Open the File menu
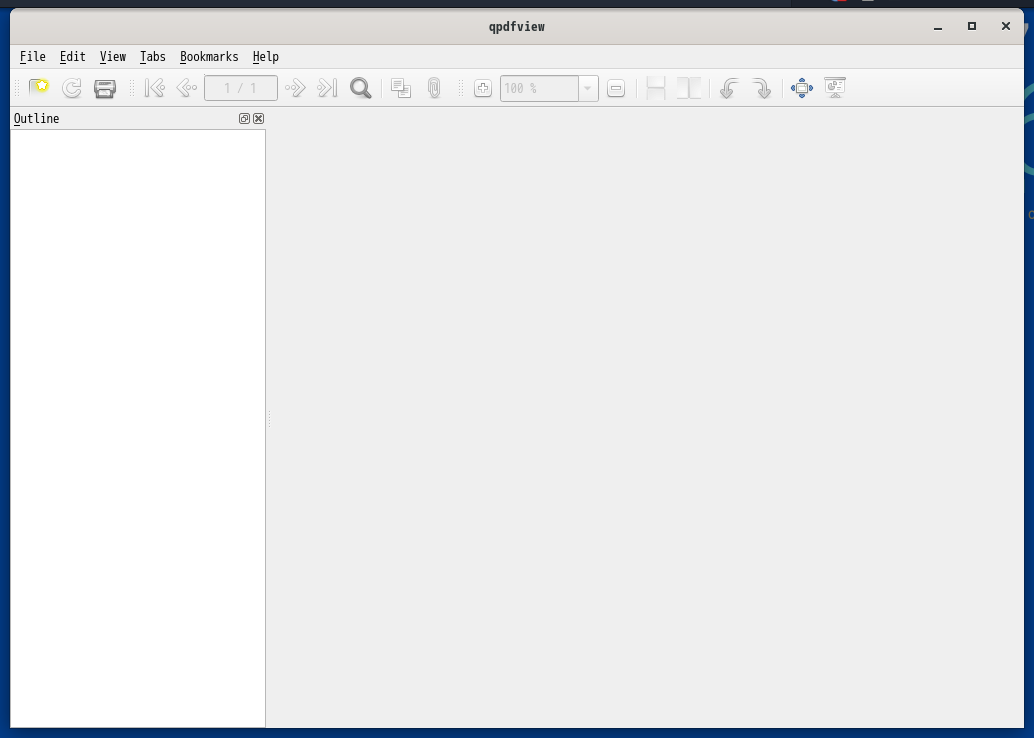Viewport: 1034px width, 738px height. [32, 57]
